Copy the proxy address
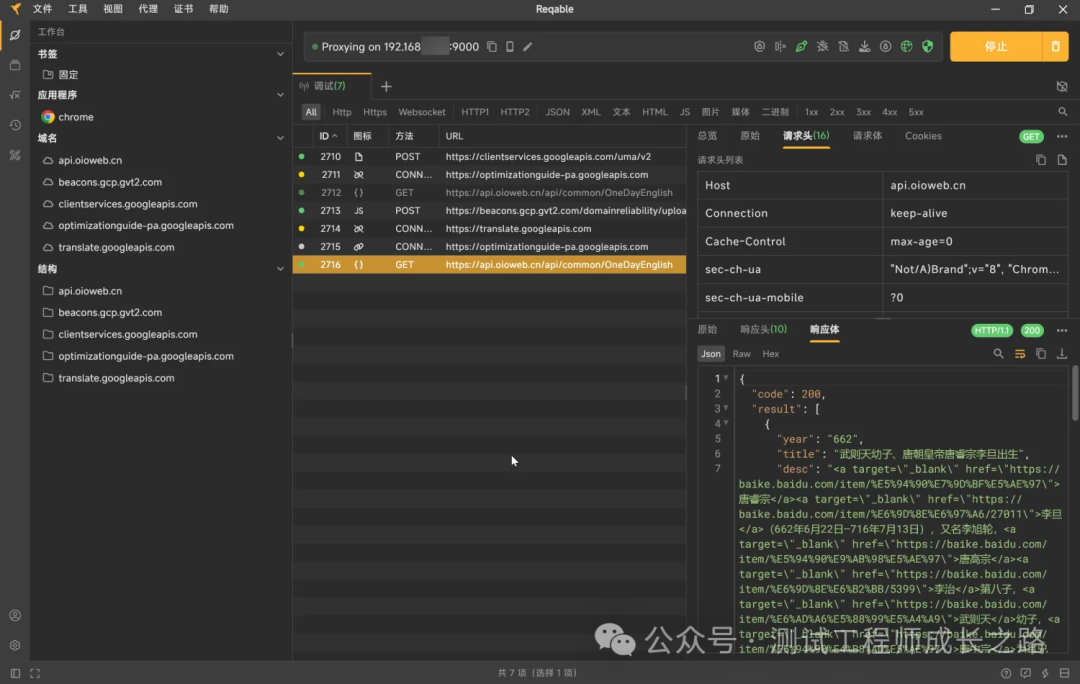The width and height of the screenshot is (1080, 684). coord(492,47)
